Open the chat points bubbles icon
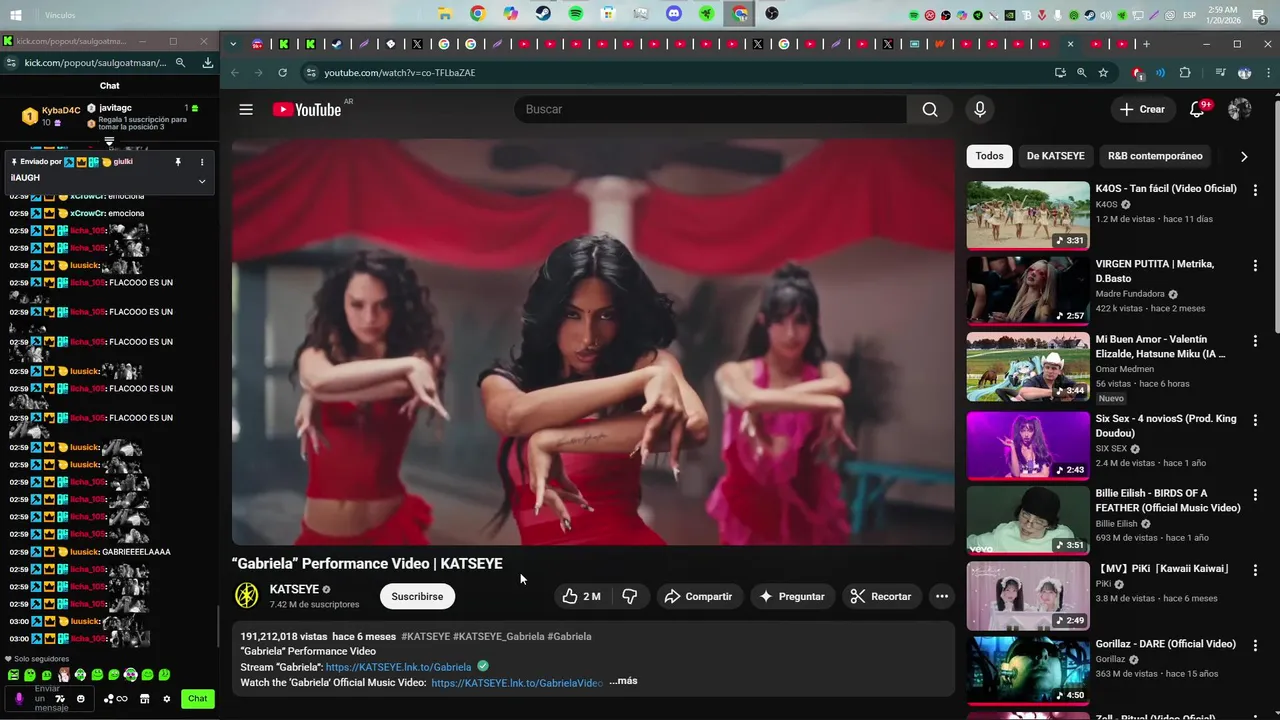Screen dimensions: 1280x720 click(108, 699)
